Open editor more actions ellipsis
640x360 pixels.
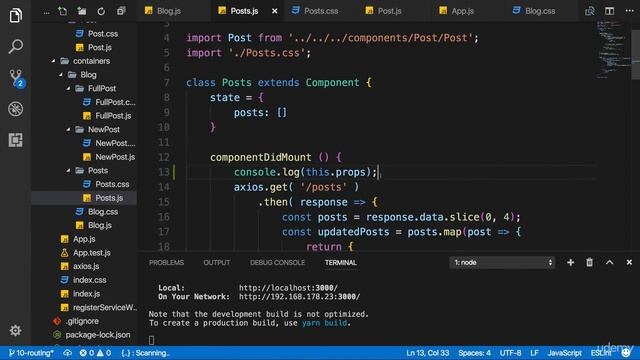[x=629, y=11]
